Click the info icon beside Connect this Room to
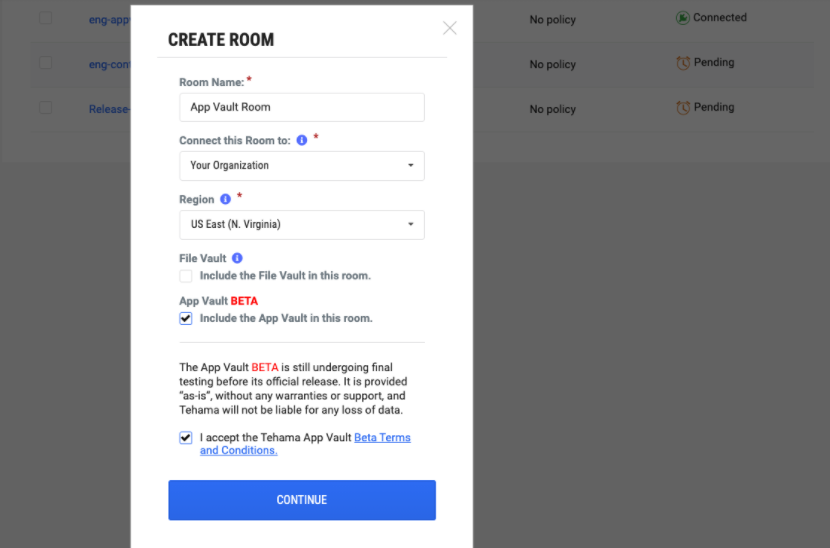Image resolution: width=830 pixels, height=548 pixels. pyautogui.click(x=302, y=140)
